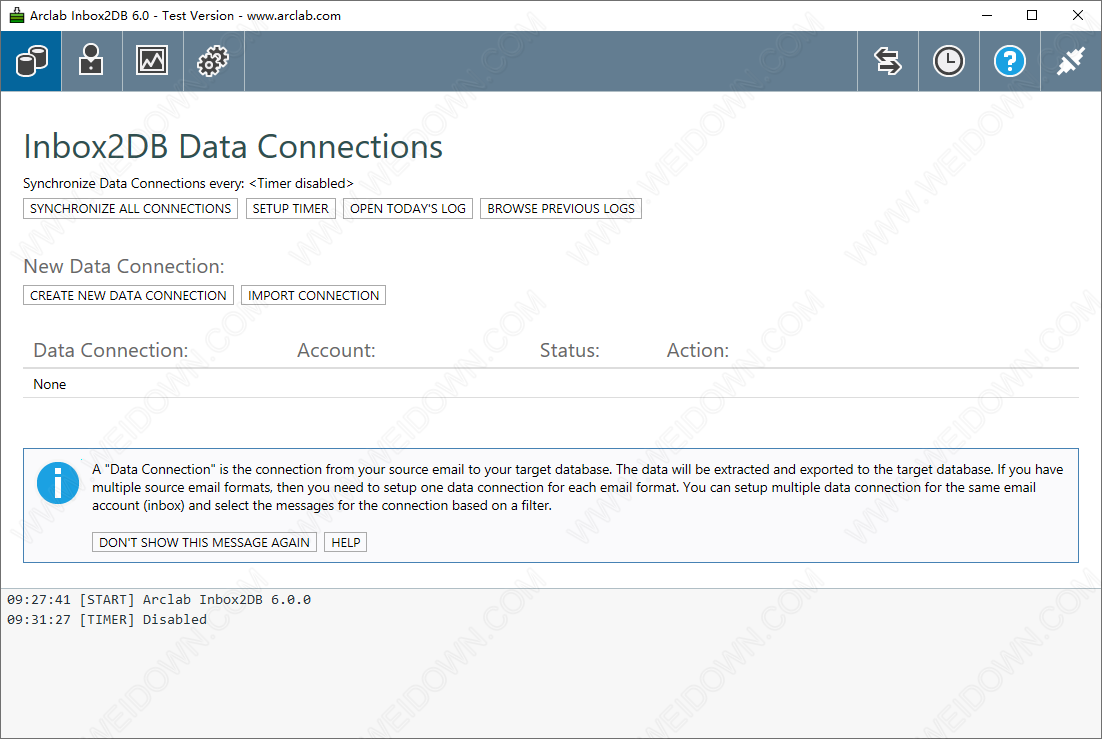
Task: Click the blue info circle icon
Action: point(58,483)
